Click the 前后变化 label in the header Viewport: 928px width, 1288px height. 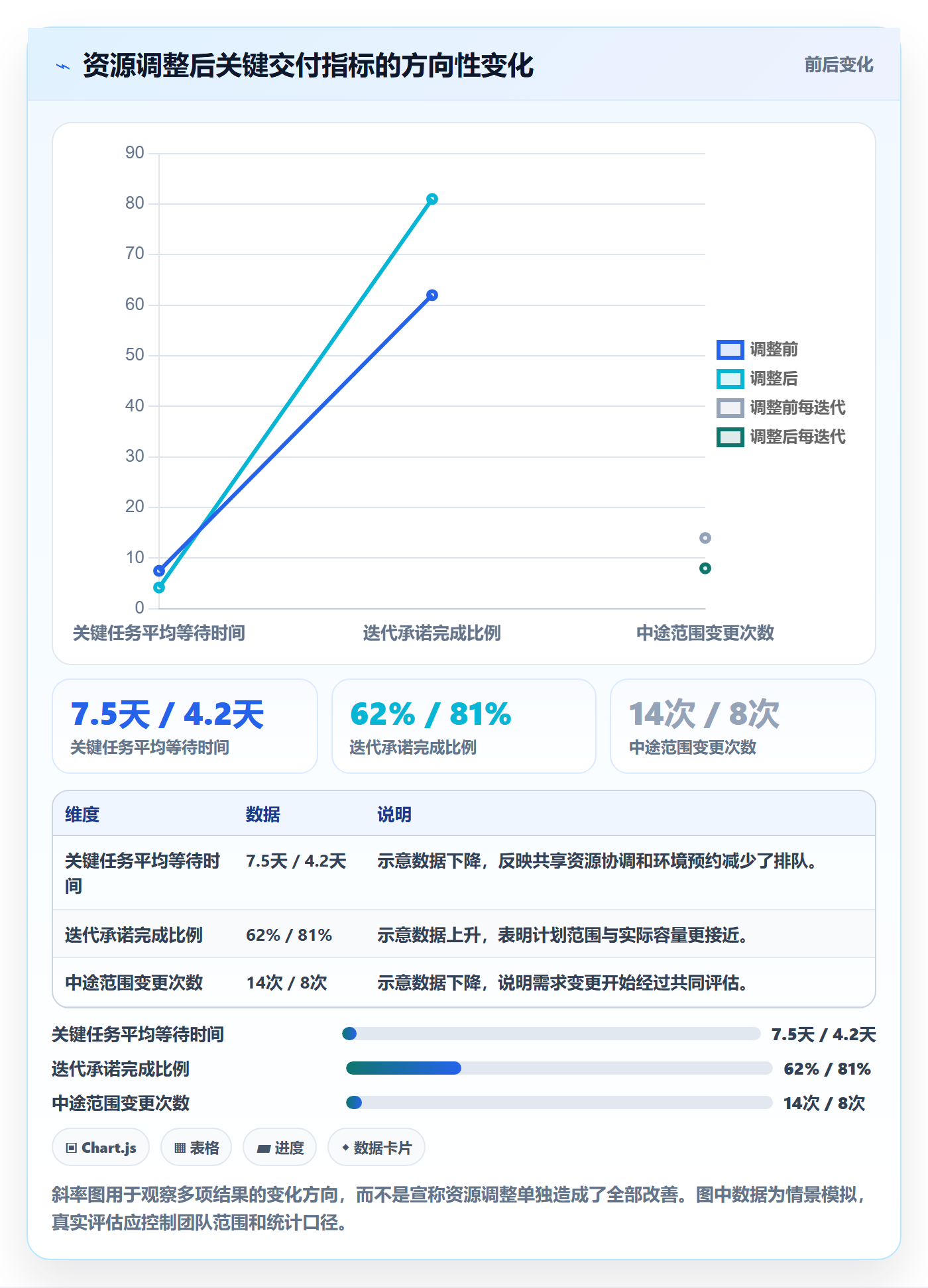[839, 65]
